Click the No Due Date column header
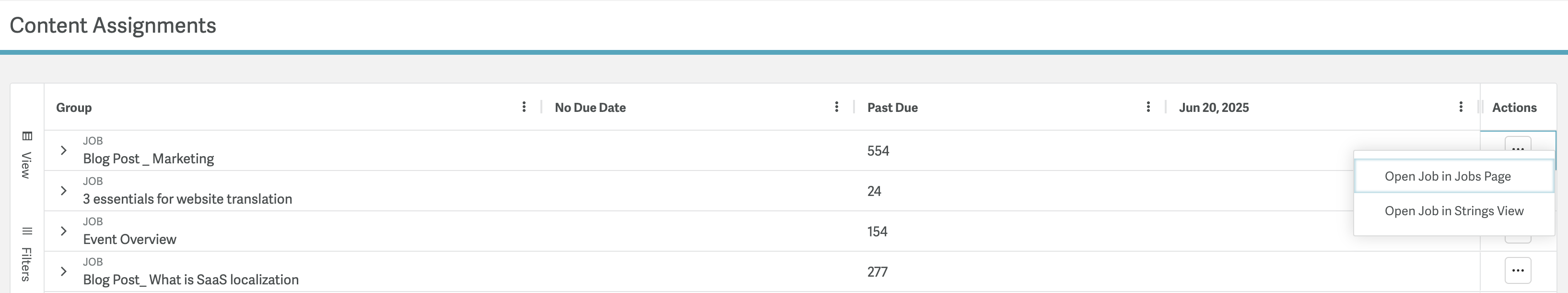 click(x=590, y=107)
